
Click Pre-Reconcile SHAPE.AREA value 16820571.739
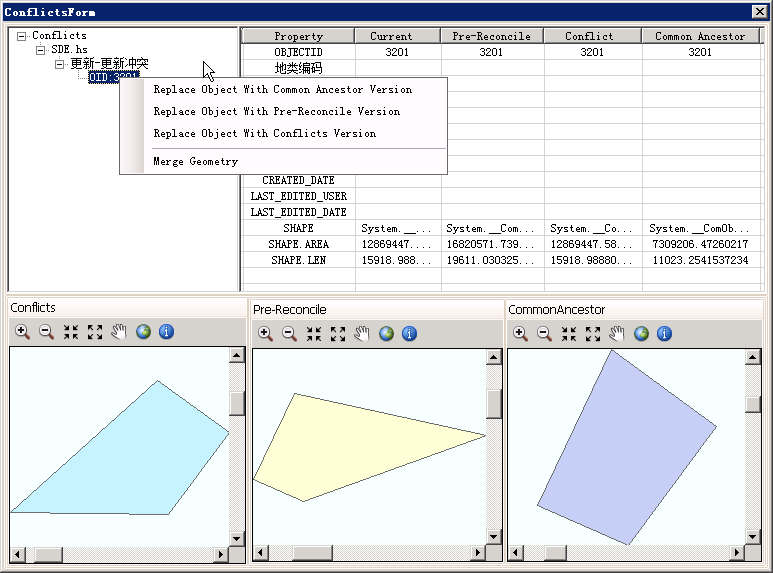[x=492, y=244]
